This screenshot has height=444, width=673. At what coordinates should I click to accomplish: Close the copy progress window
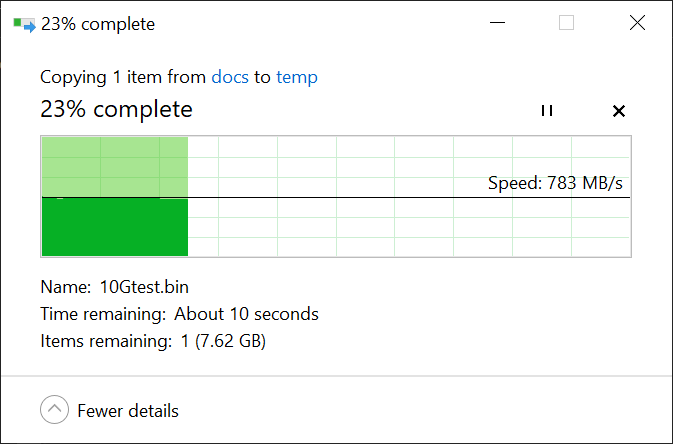[x=637, y=23]
